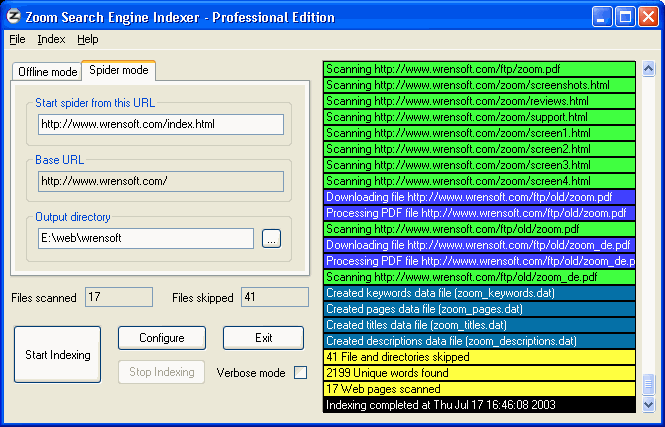Enable the Verbose mode checkbox

coord(300,373)
